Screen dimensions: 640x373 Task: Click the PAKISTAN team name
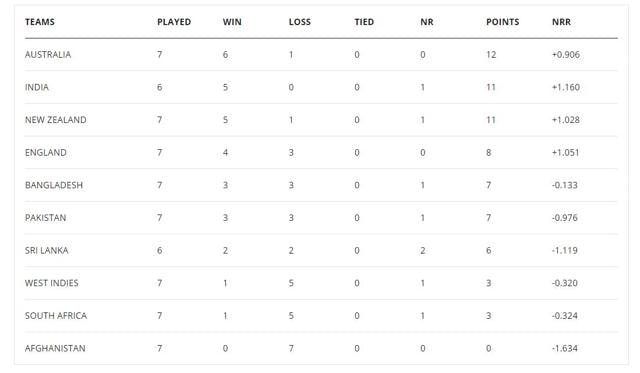click(45, 218)
